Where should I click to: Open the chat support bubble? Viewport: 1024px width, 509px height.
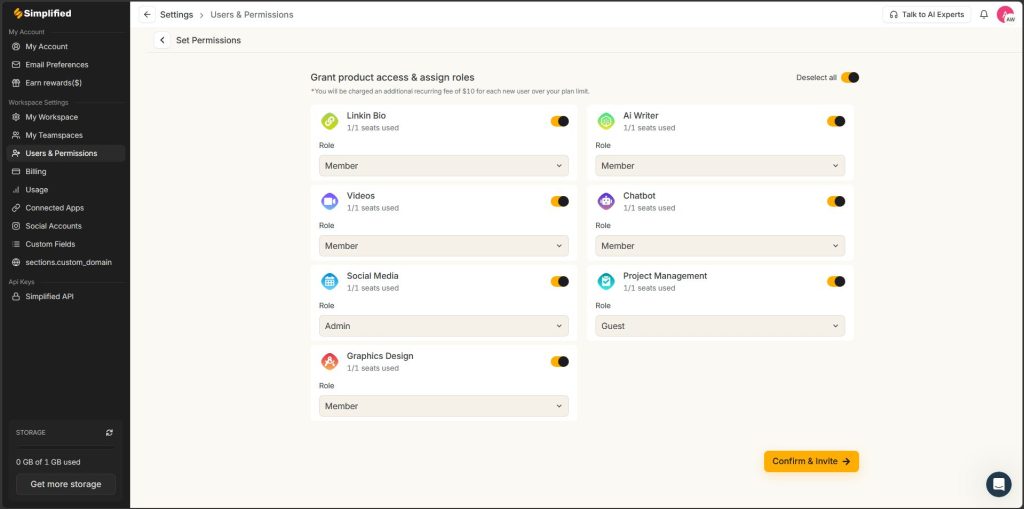[x=999, y=484]
